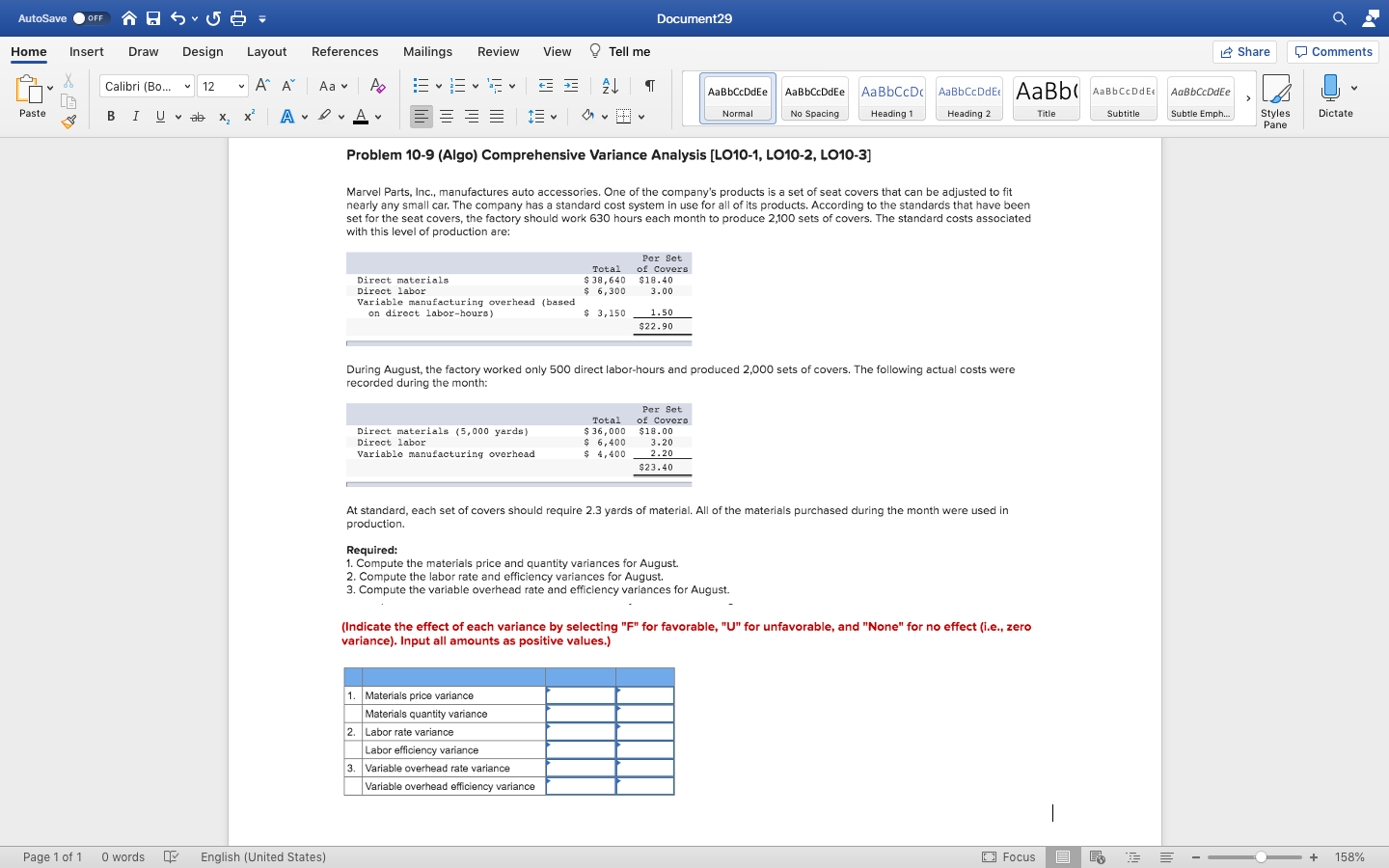
Task: Enable center text alignment
Action: (x=446, y=116)
